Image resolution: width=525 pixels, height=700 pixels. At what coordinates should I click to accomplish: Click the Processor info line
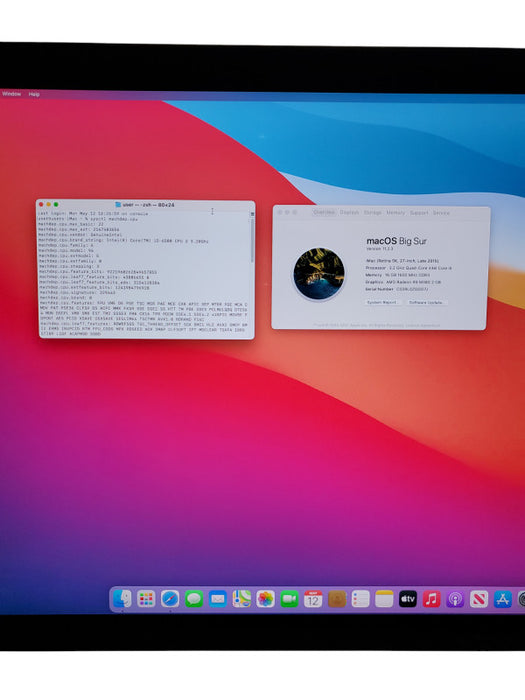pyautogui.click(x=408, y=268)
